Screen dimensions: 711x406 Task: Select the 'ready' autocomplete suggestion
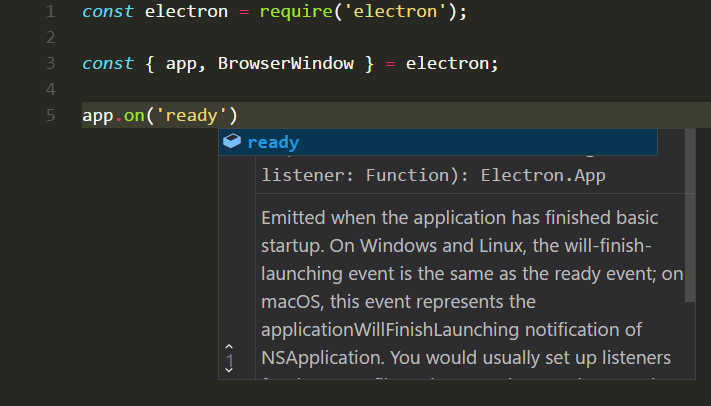(438, 142)
